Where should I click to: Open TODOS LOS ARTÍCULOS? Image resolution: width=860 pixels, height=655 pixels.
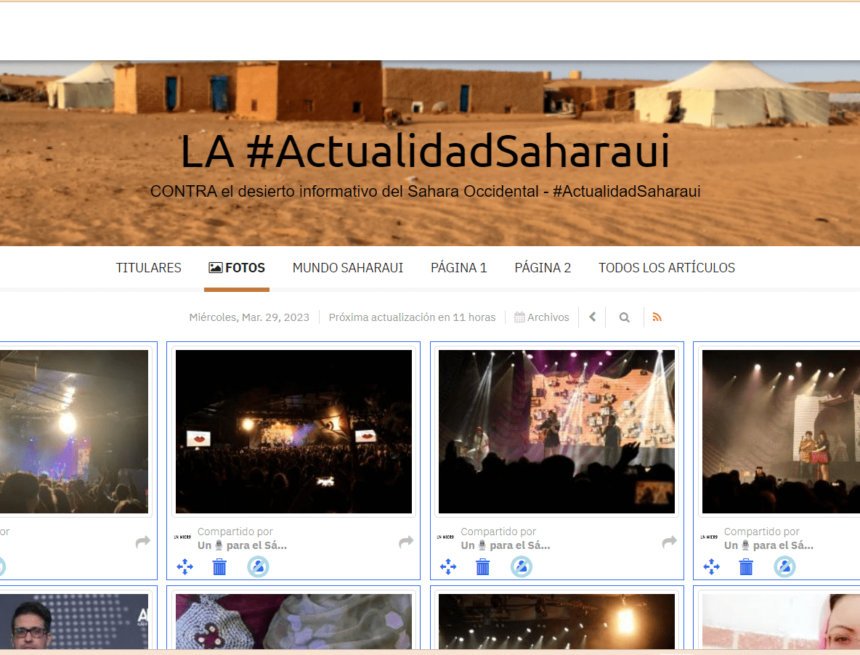coord(666,267)
